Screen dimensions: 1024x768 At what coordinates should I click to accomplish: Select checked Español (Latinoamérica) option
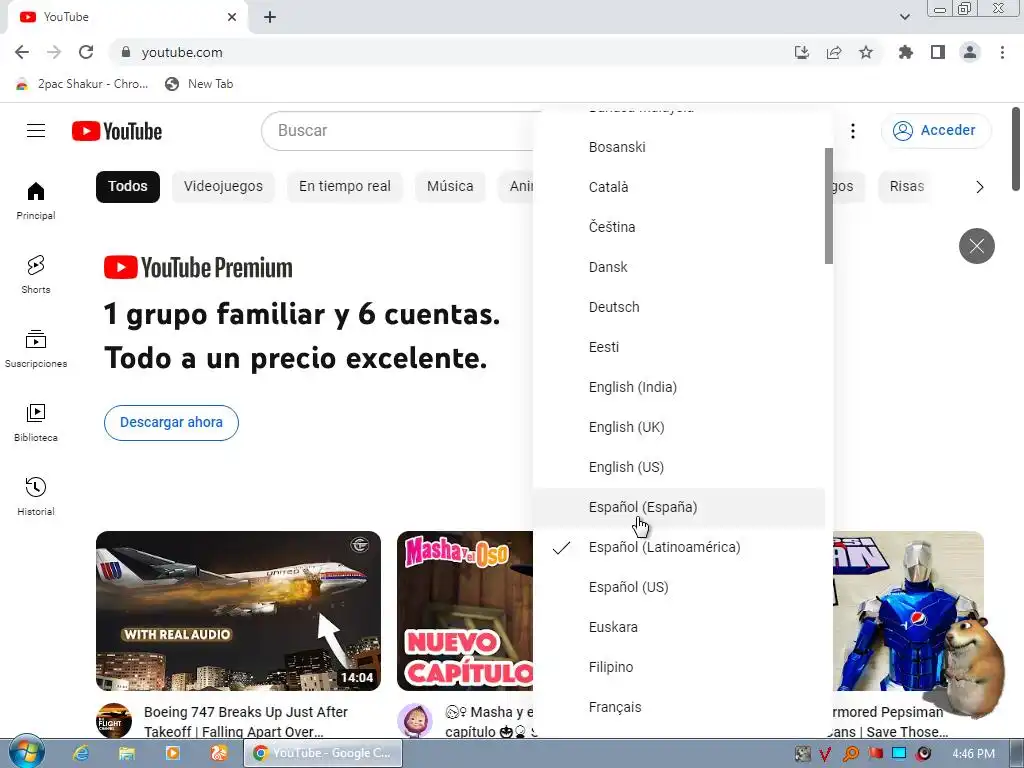click(679, 547)
